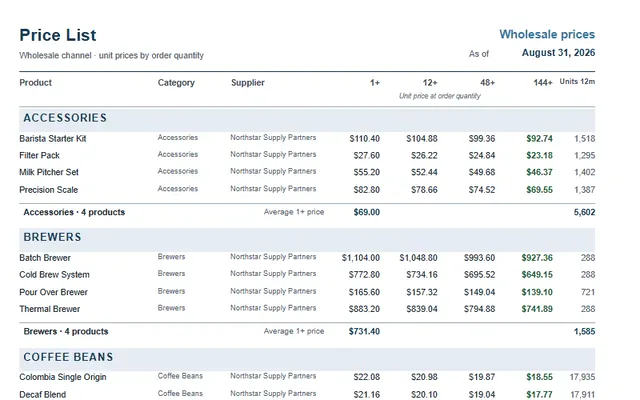640x400 pixels.
Task: Select the 1,387 units value
Action: coord(584,190)
